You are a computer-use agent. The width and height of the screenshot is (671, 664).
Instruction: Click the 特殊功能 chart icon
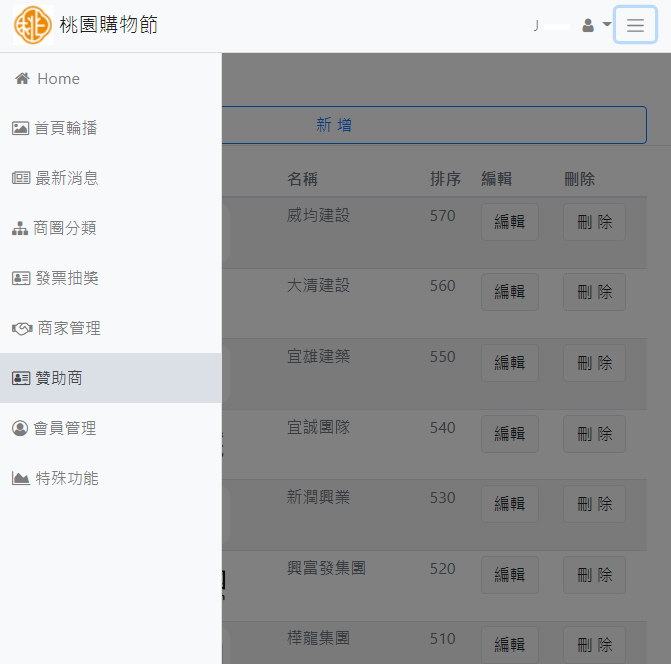coord(21,478)
